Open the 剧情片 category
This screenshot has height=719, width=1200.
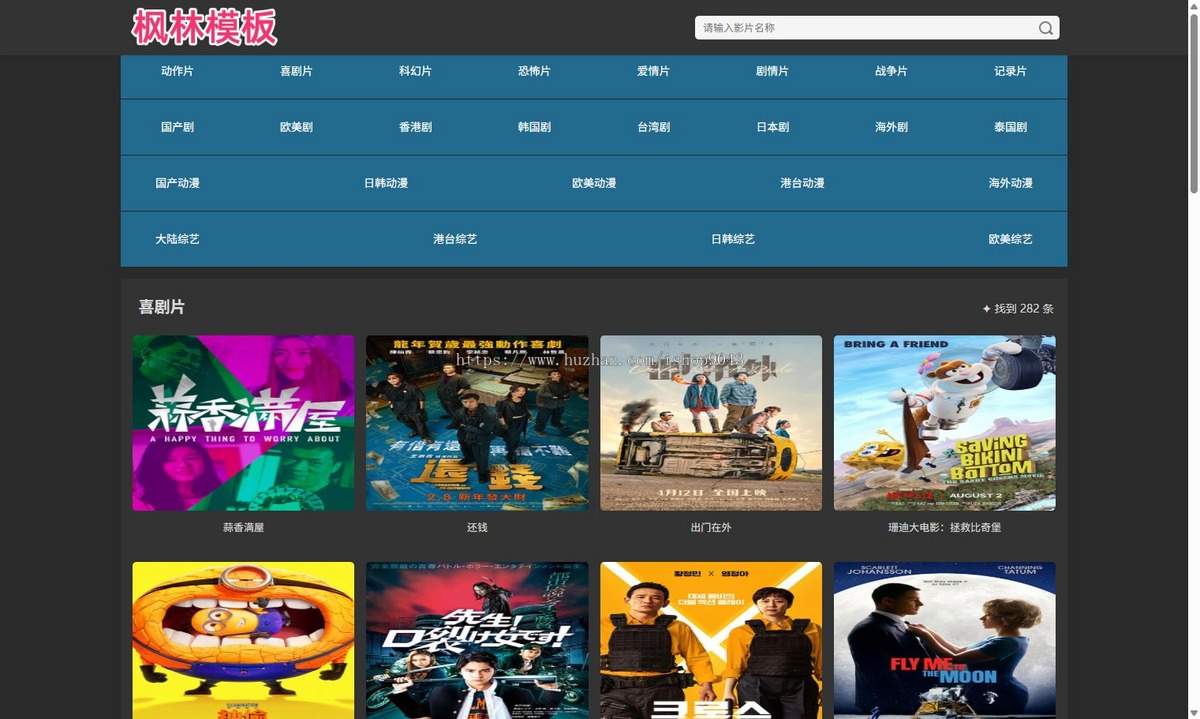click(772, 71)
